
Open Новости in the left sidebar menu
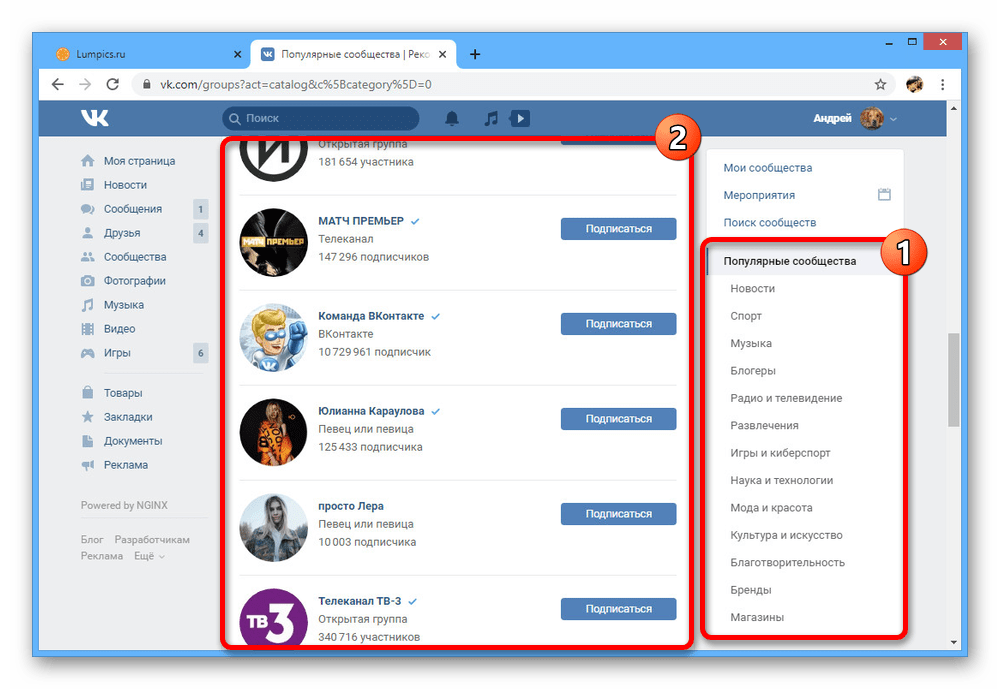pos(125,185)
